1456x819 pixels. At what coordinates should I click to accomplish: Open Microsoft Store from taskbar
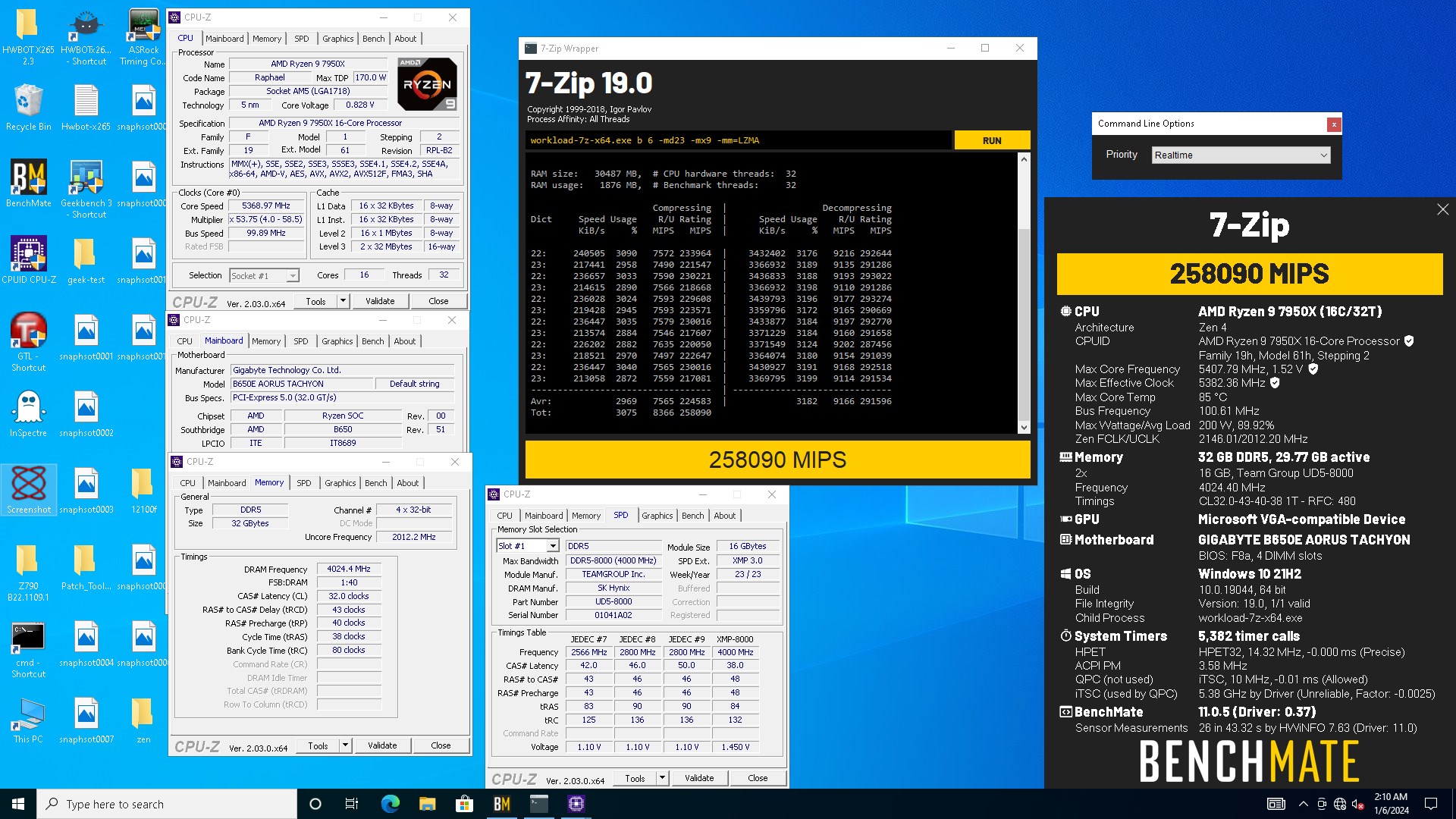click(x=464, y=804)
